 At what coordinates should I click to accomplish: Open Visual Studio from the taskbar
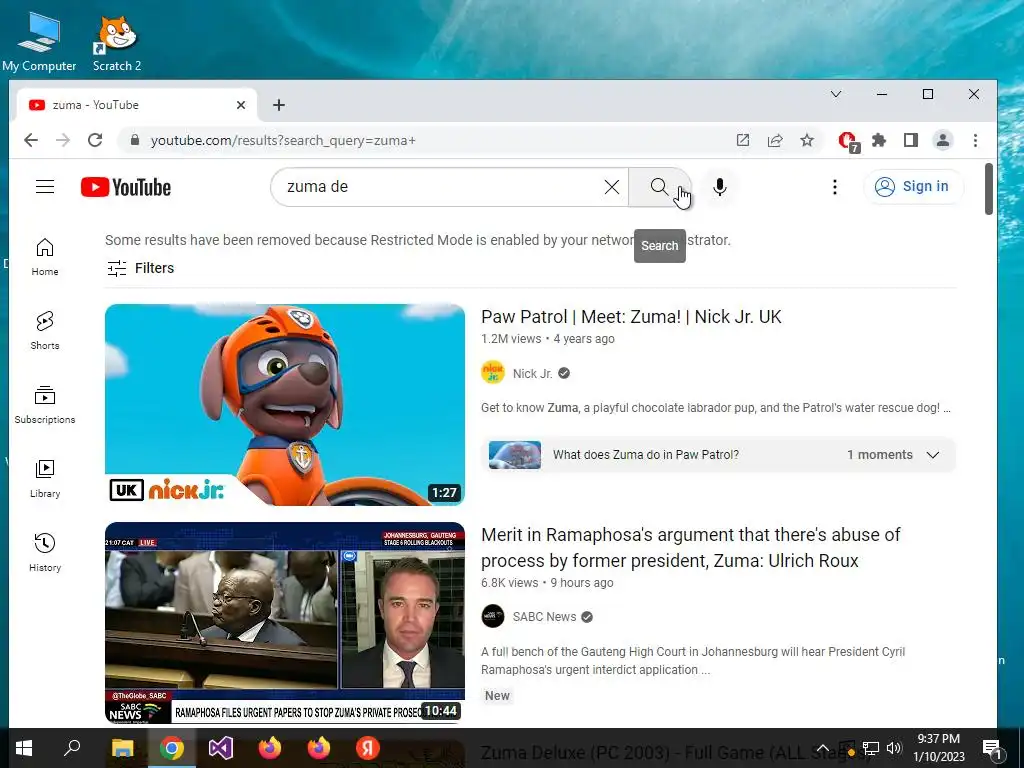[x=221, y=748]
